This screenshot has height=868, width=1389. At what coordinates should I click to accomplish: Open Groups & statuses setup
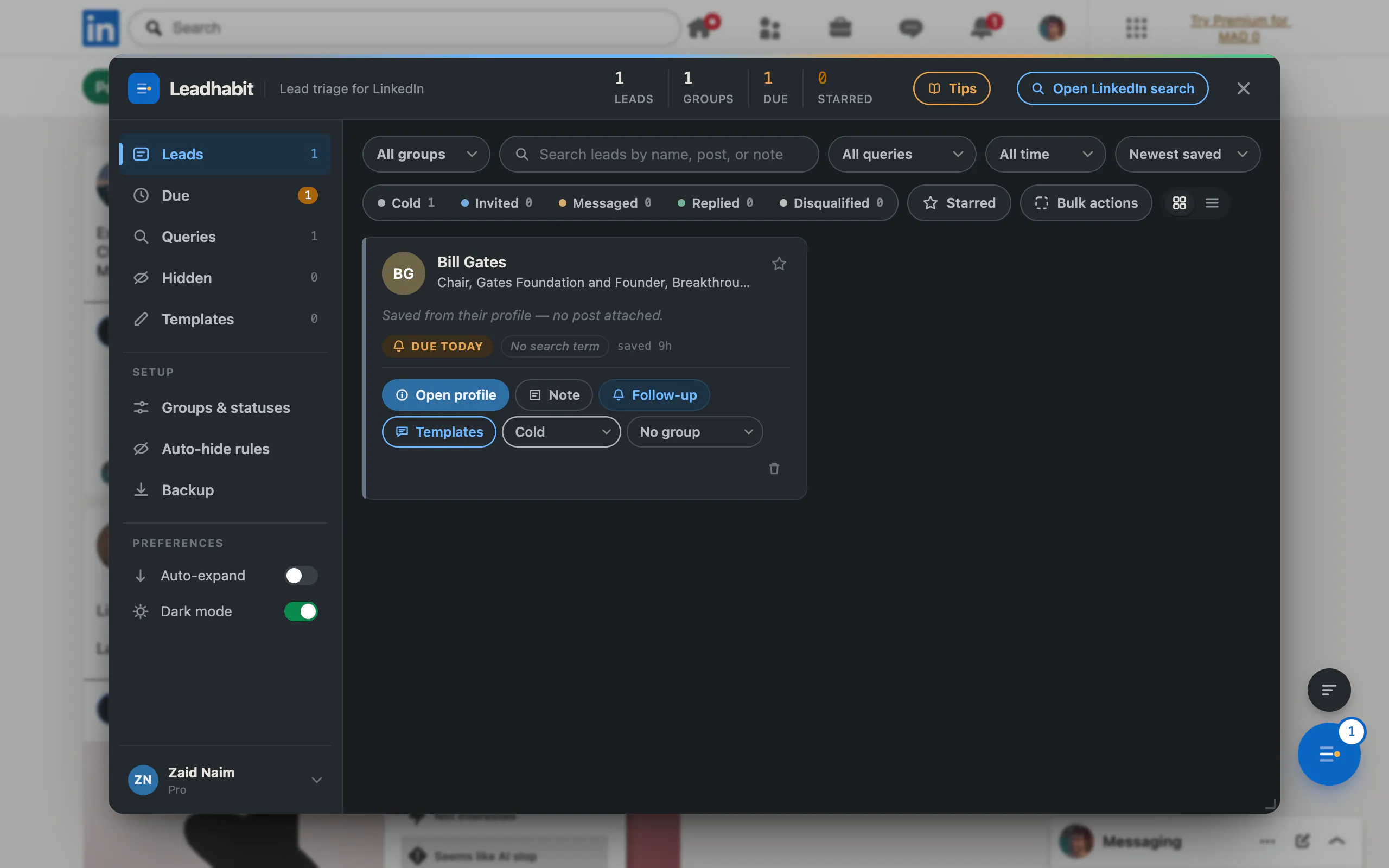[225, 407]
